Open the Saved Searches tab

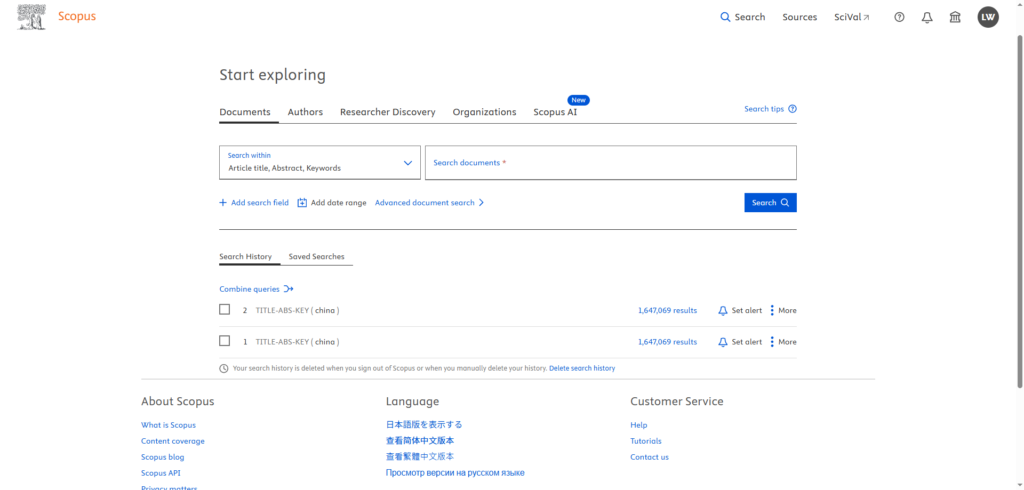pos(316,257)
